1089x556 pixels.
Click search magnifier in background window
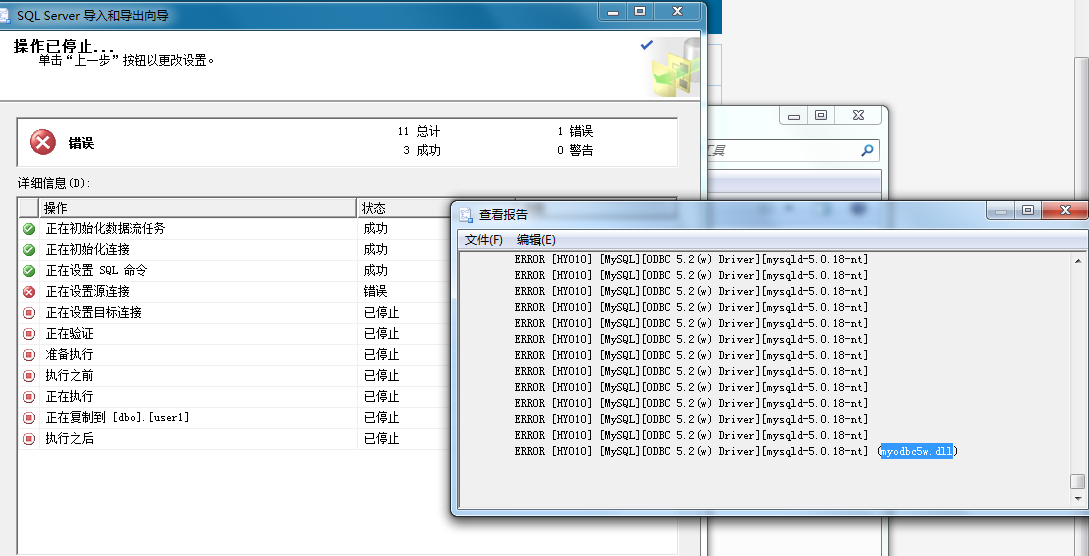(867, 150)
